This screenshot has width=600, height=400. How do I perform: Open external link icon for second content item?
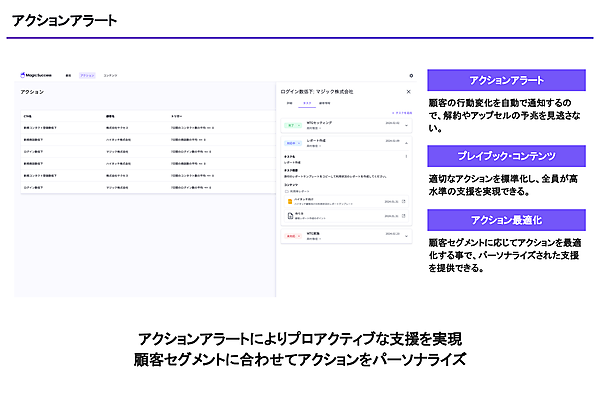(404, 214)
